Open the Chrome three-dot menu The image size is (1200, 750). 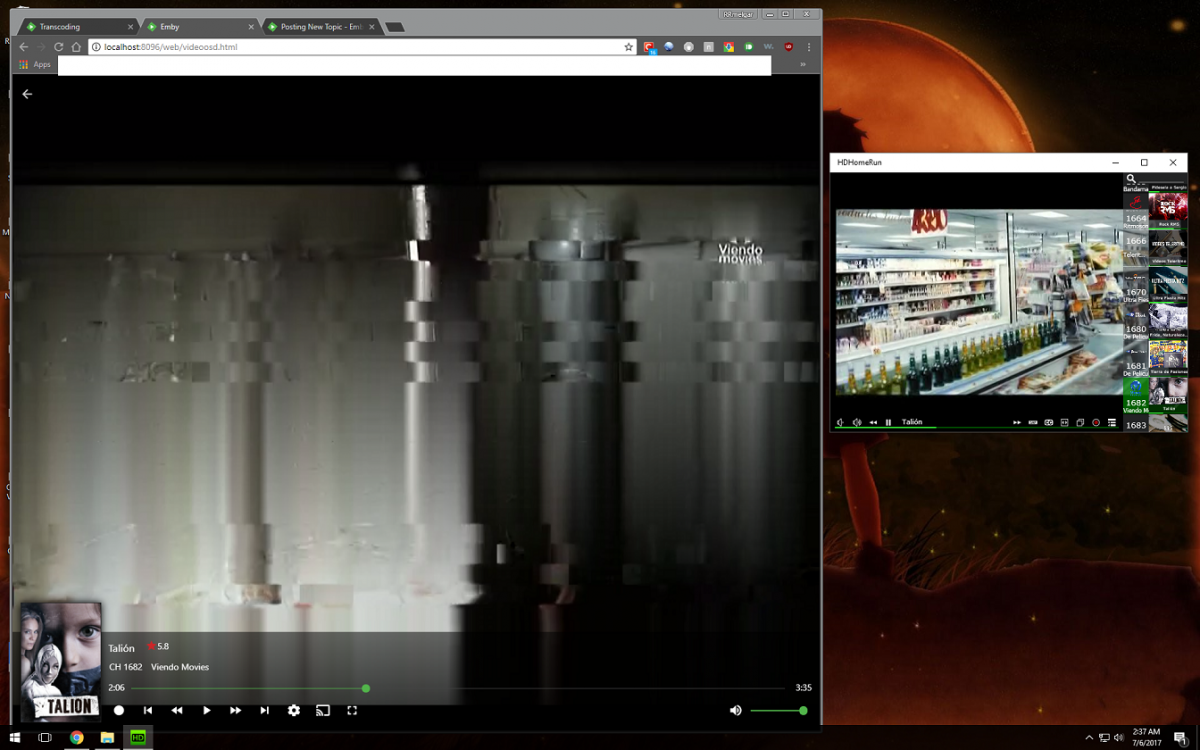[809, 47]
